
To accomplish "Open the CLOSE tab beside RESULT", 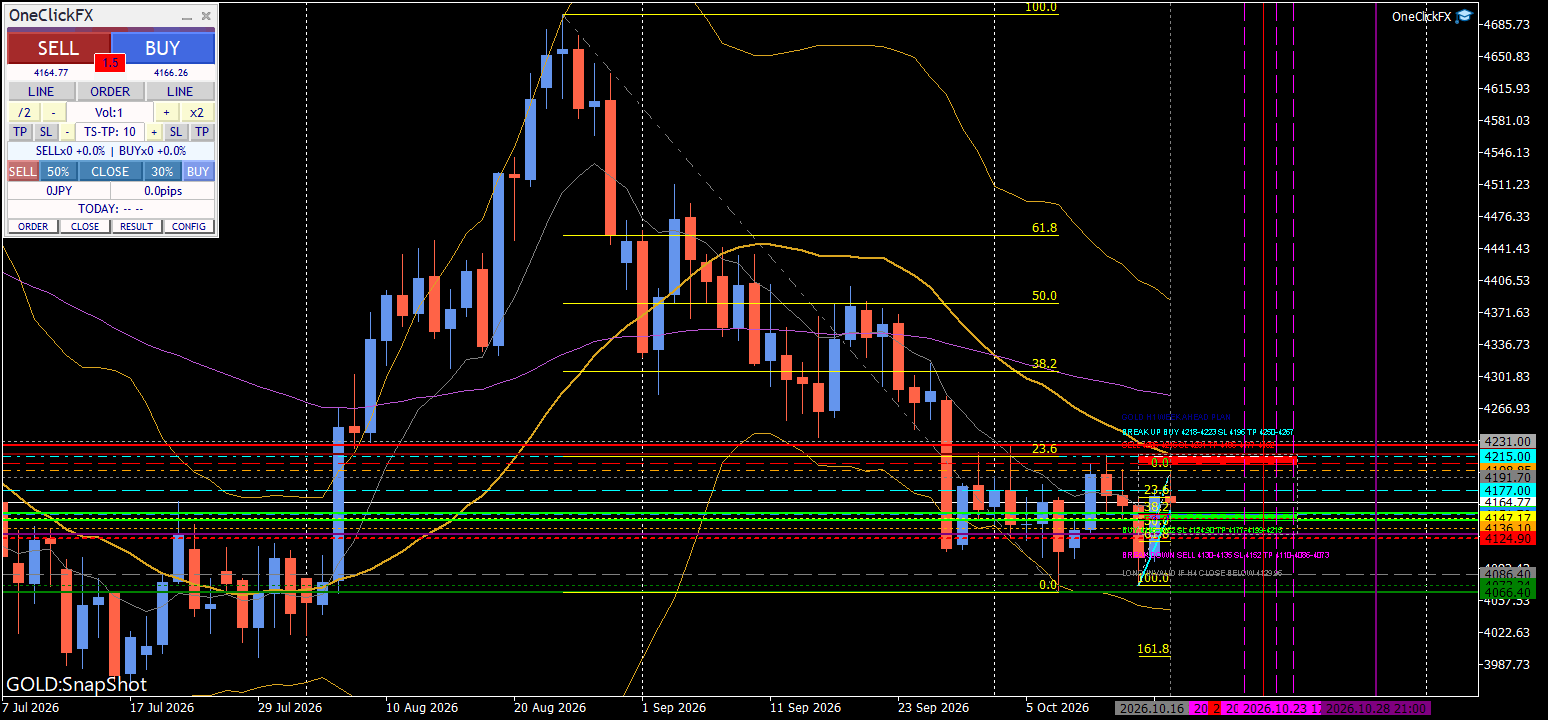I will [85, 226].
